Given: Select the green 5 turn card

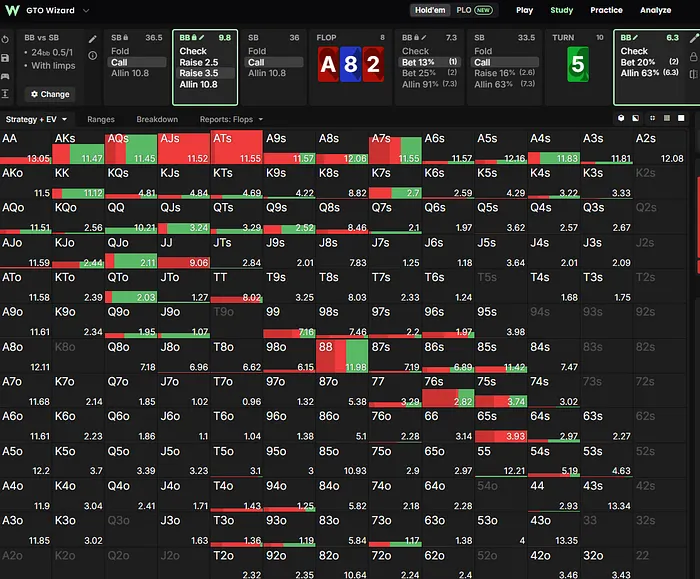Looking at the screenshot, I should click(578, 64).
